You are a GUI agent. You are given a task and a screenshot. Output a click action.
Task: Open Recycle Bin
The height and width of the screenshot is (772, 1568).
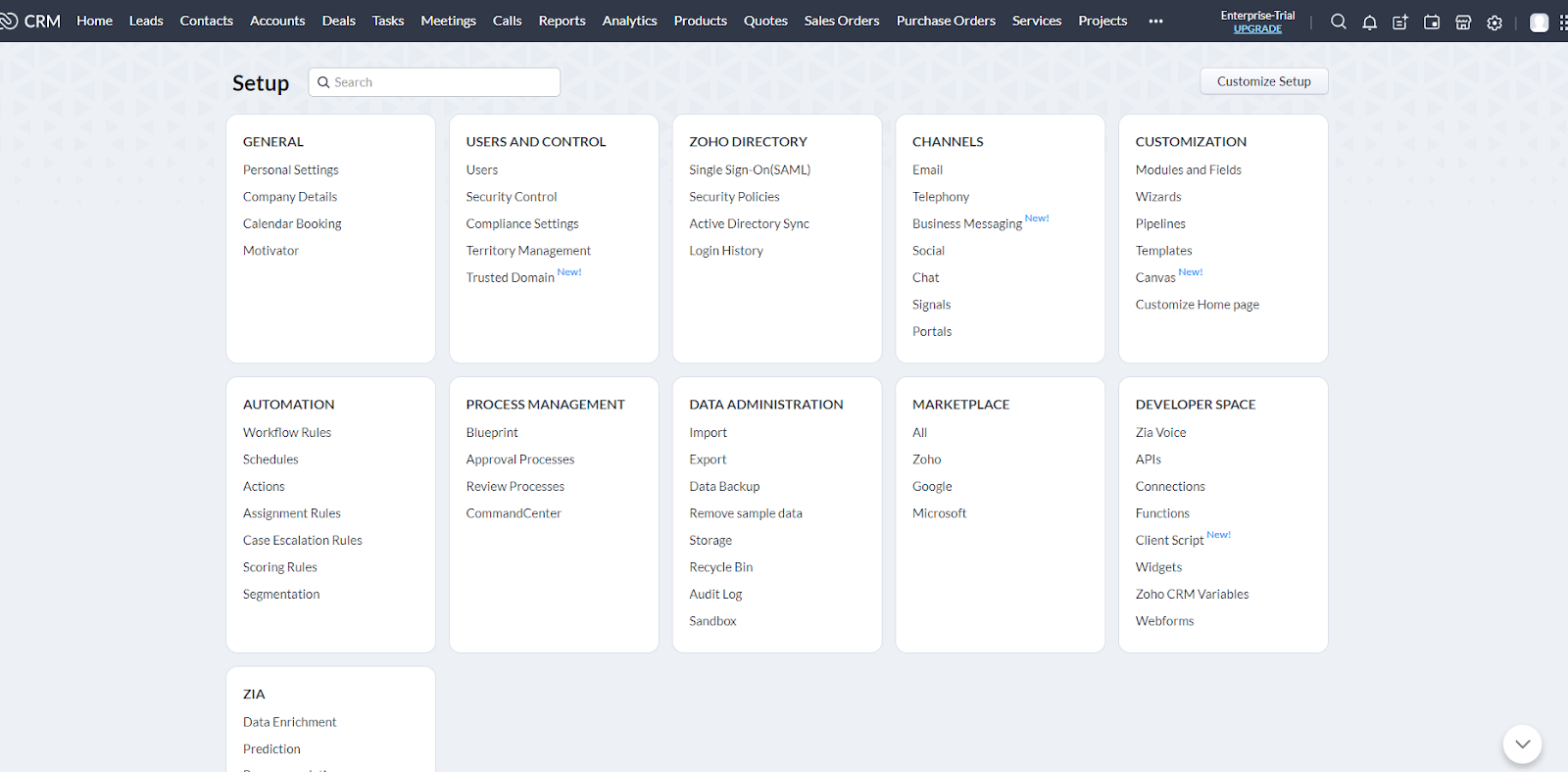tap(721, 567)
